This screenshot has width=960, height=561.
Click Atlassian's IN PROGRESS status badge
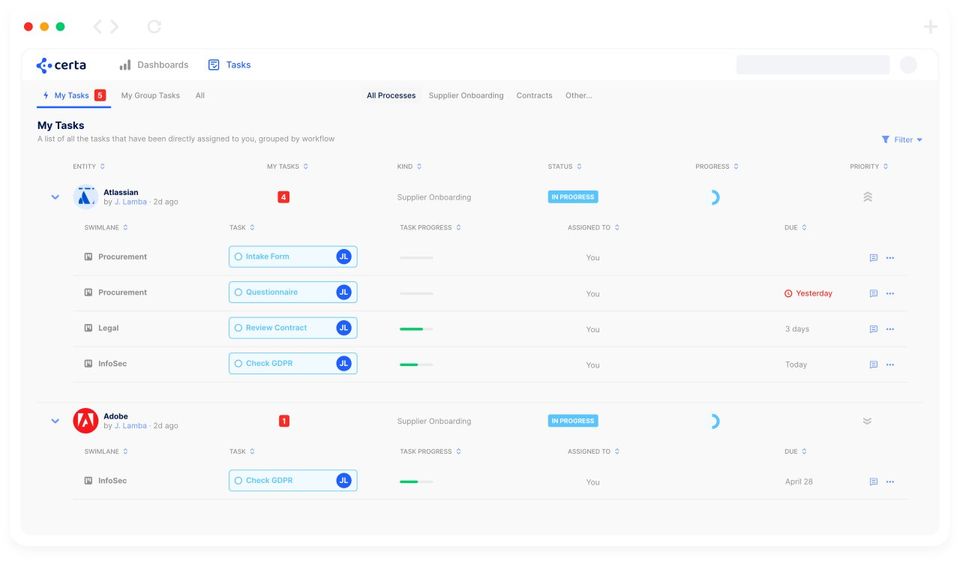click(x=572, y=197)
